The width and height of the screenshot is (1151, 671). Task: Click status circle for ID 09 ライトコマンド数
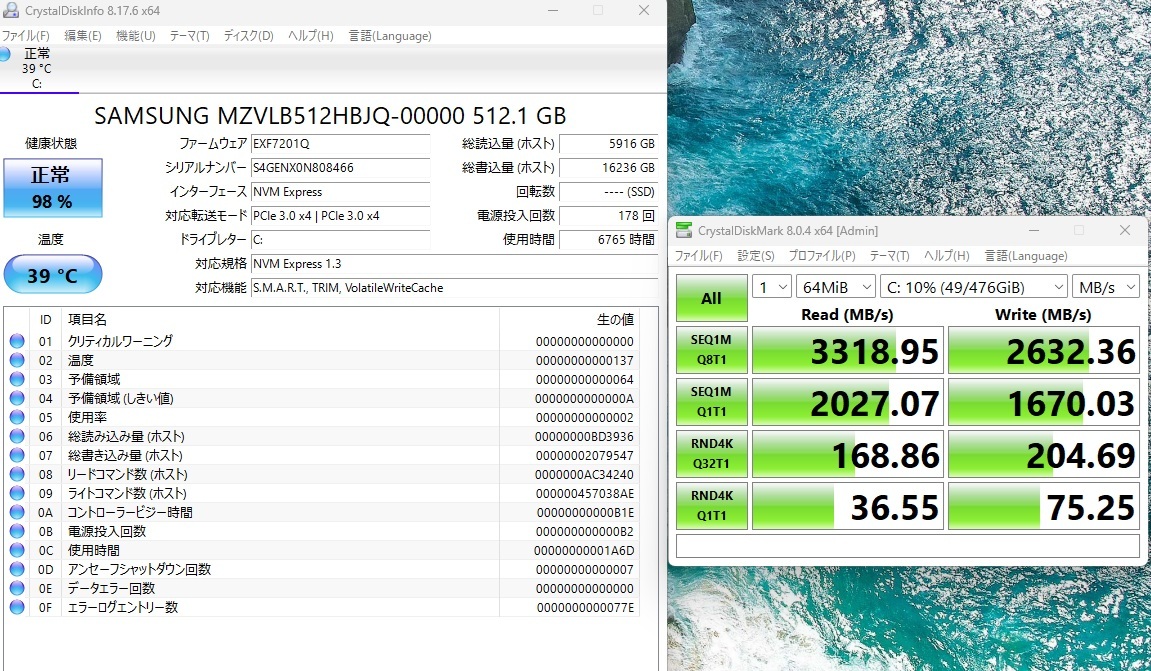(x=17, y=493)
